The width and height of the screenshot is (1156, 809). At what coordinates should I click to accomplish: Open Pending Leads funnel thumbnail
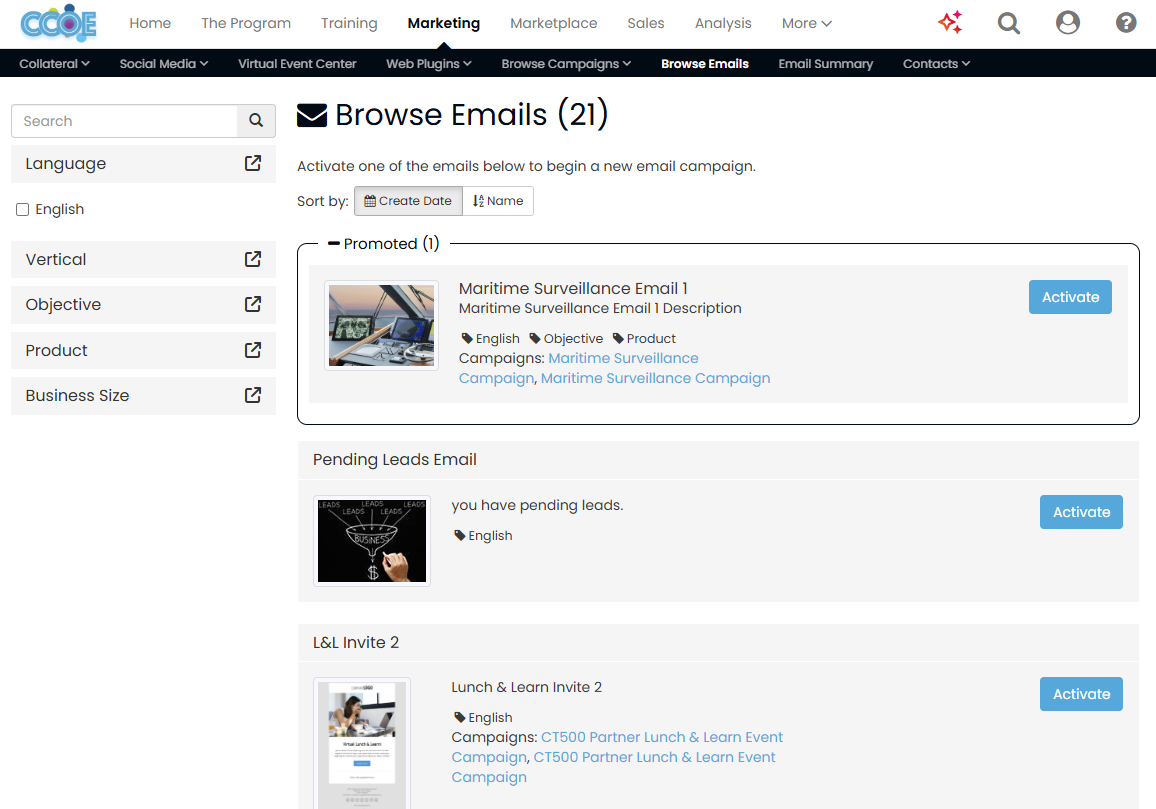(372, 541)
